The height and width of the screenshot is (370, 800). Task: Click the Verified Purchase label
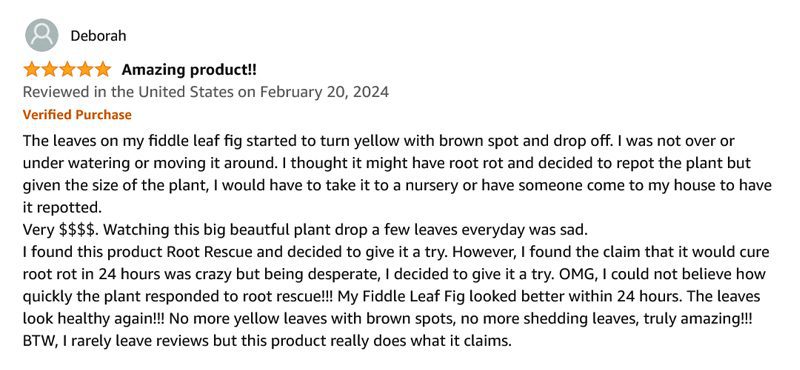77,115
